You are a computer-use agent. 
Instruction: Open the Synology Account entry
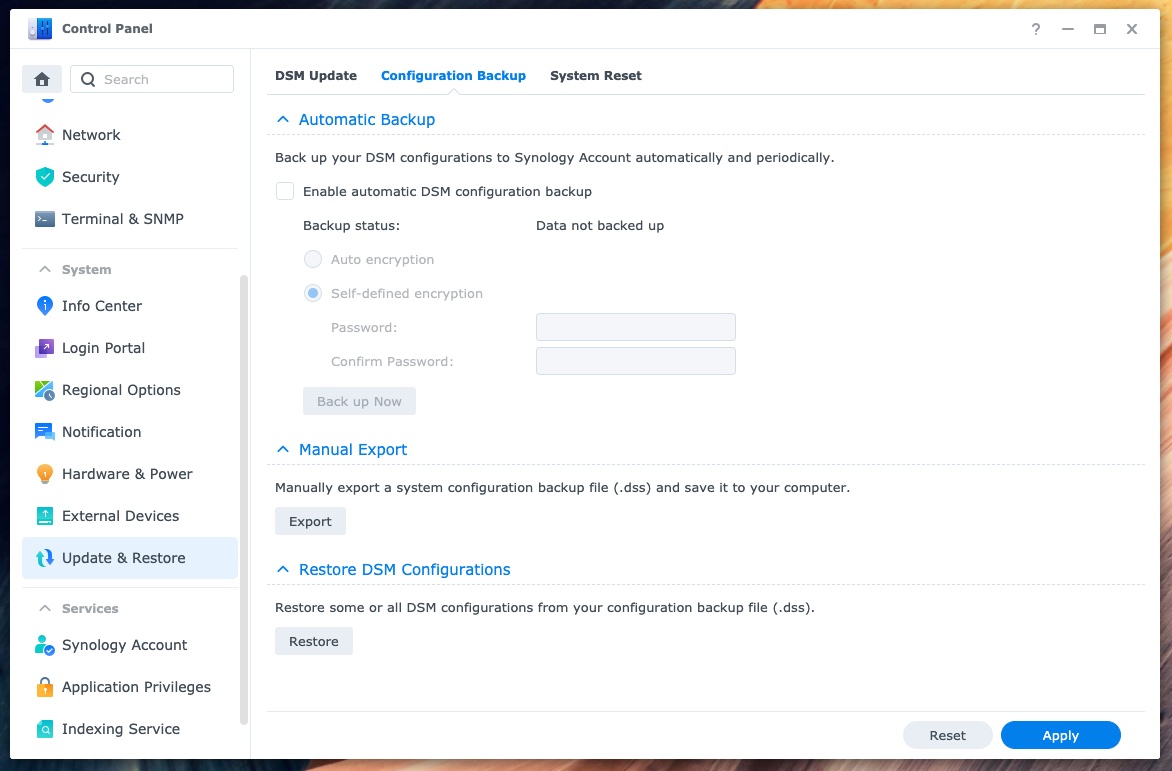pos(130,645)
